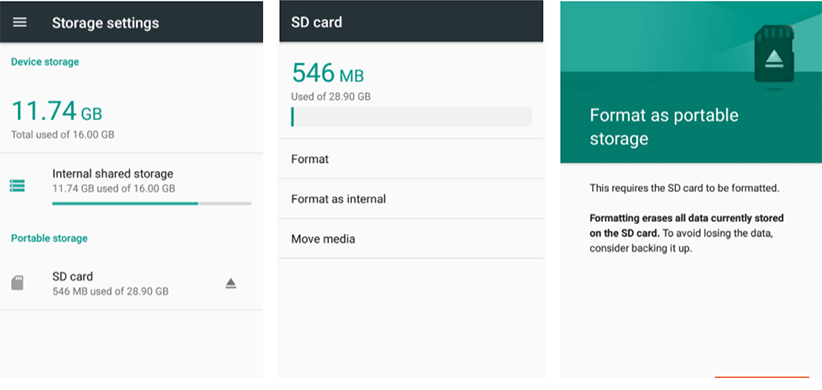This screenshot has height=390, width=822.
Task: Click the Portable storage section header
Action: click(x=49, y=238)
